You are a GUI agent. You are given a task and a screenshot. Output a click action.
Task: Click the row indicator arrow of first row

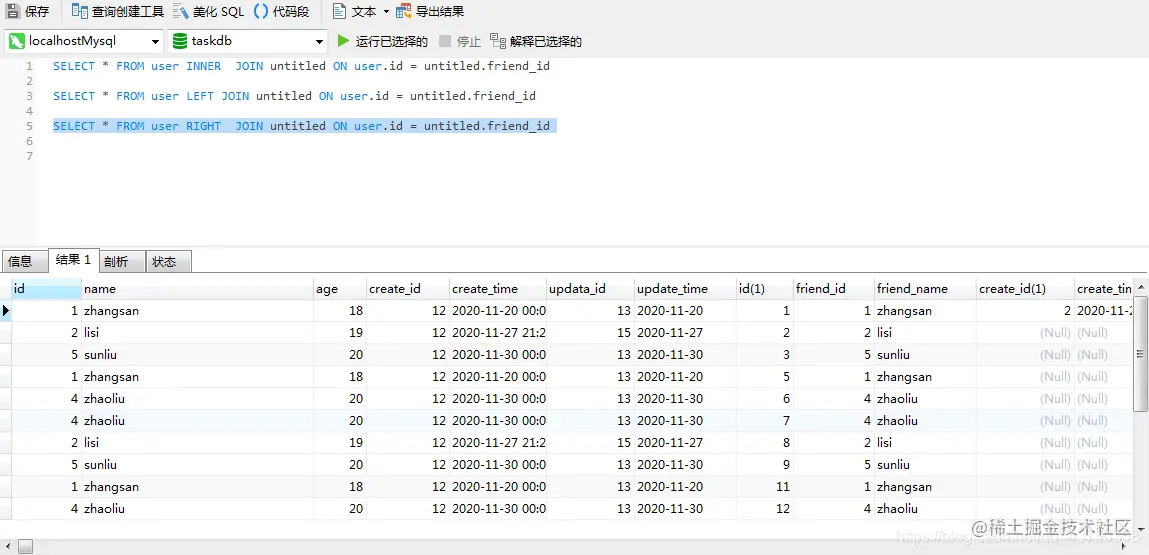[6, 311]
